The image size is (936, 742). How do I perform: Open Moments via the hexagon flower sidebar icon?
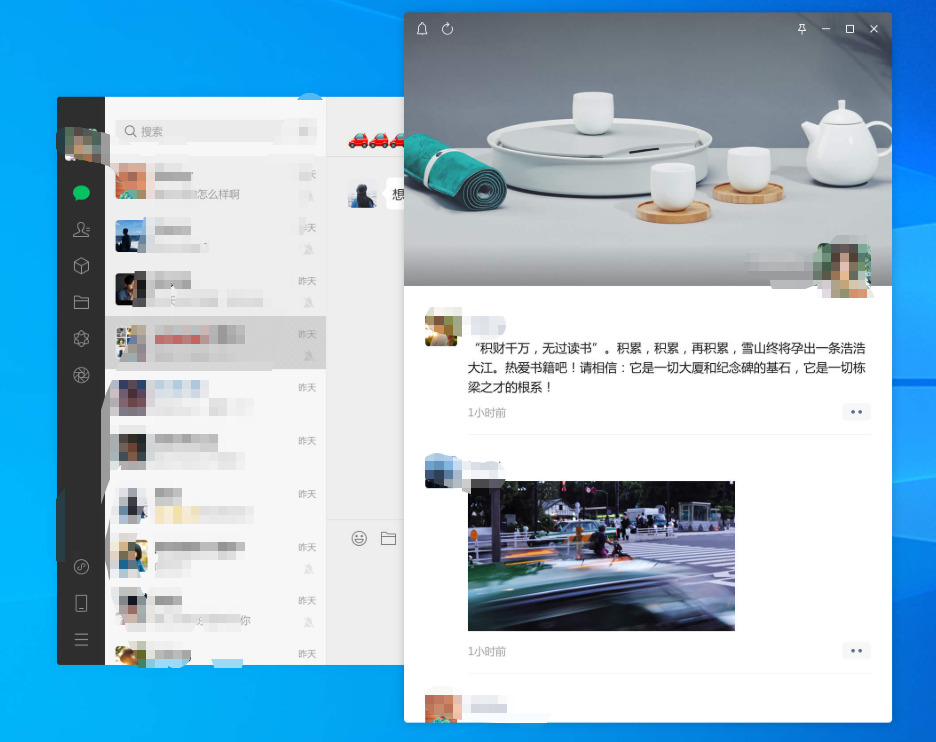(x=81, y=338)
